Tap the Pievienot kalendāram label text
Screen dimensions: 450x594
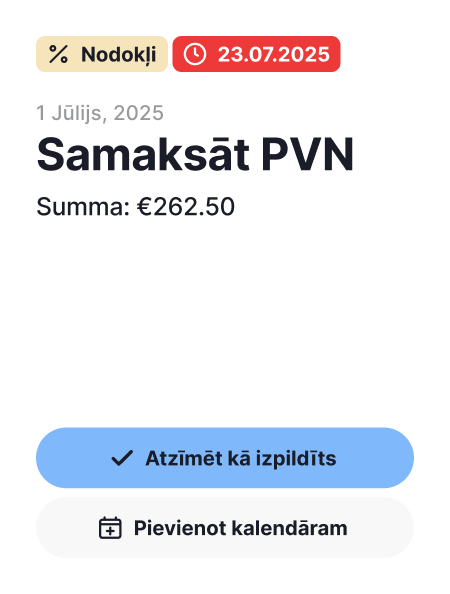[x=241, y=528]
